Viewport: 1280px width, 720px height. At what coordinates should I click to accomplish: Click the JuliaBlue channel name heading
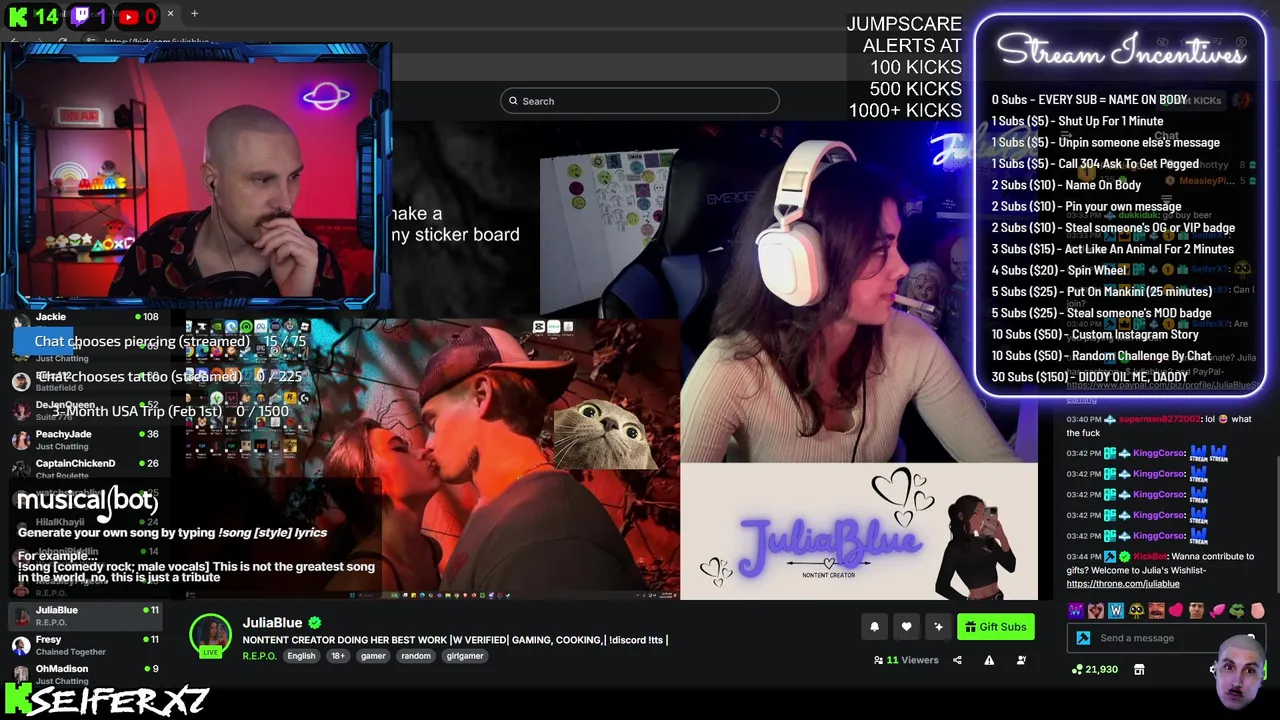click(x=272, y=623)
